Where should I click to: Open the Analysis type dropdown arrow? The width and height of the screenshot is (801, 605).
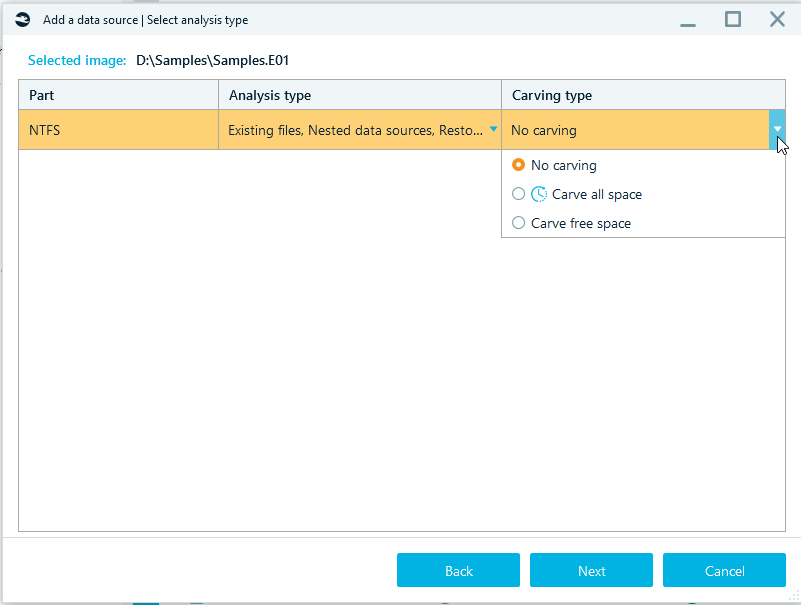click(x=493, y=129)
